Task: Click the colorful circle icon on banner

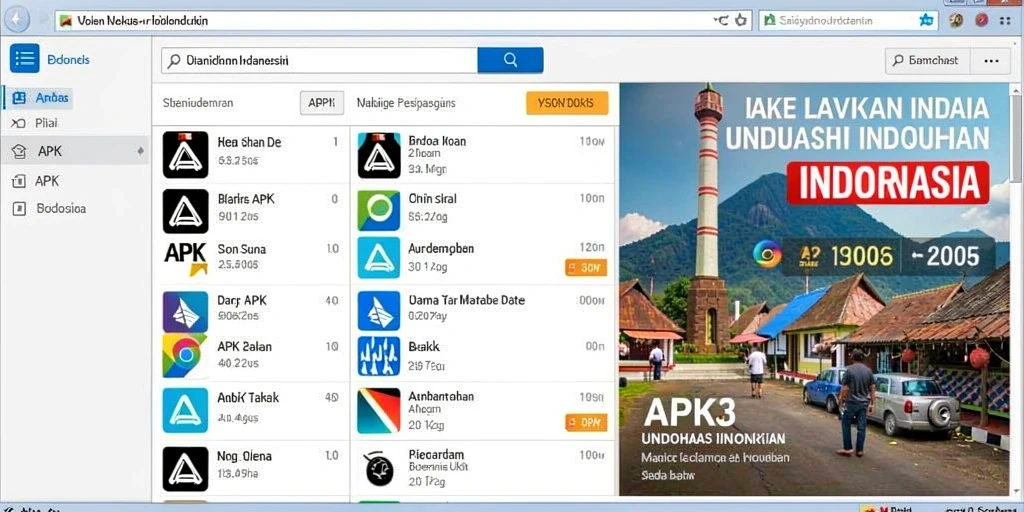Action: (767, 254)
